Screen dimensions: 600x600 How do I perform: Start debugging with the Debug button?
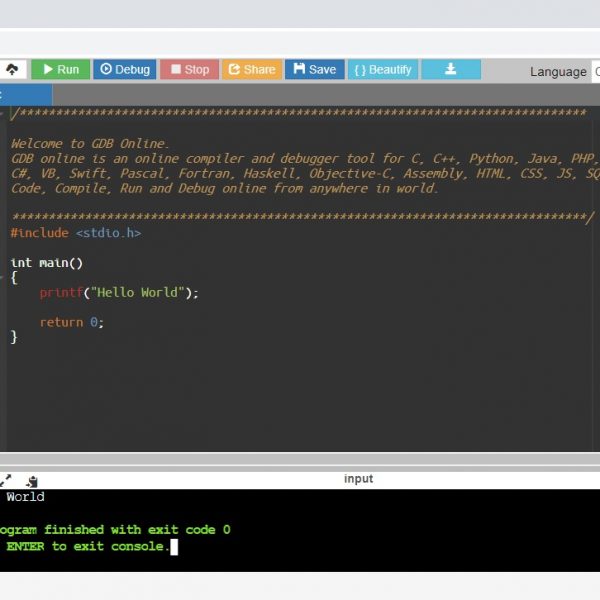(x=124, y=69)
